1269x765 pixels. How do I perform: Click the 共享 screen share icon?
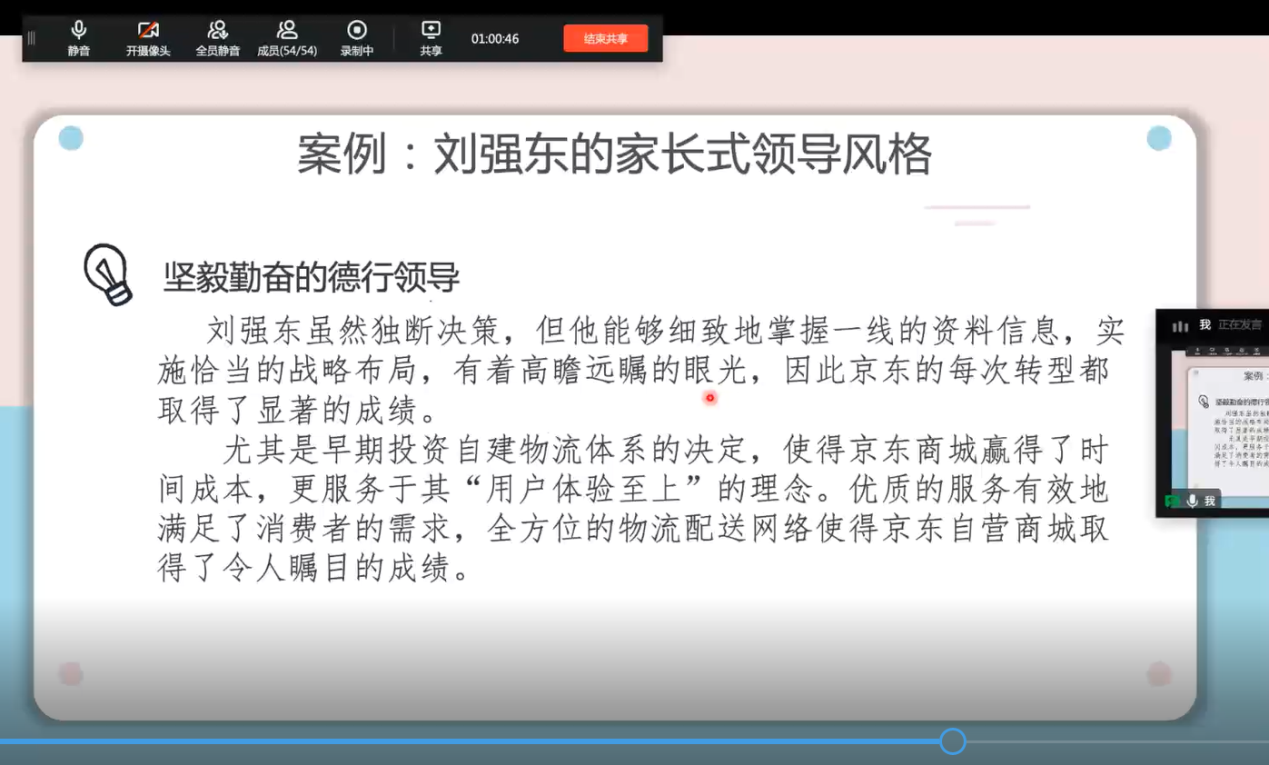[431, 31]
